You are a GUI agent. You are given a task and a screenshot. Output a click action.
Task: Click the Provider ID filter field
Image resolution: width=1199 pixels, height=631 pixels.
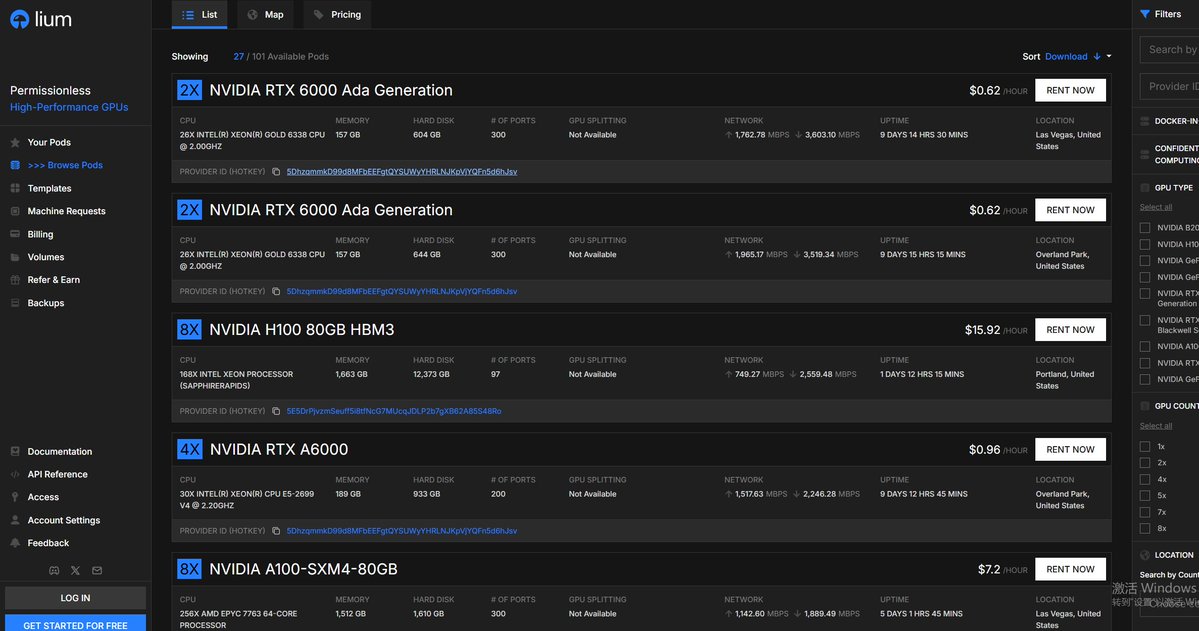[x=1169, y=86]
